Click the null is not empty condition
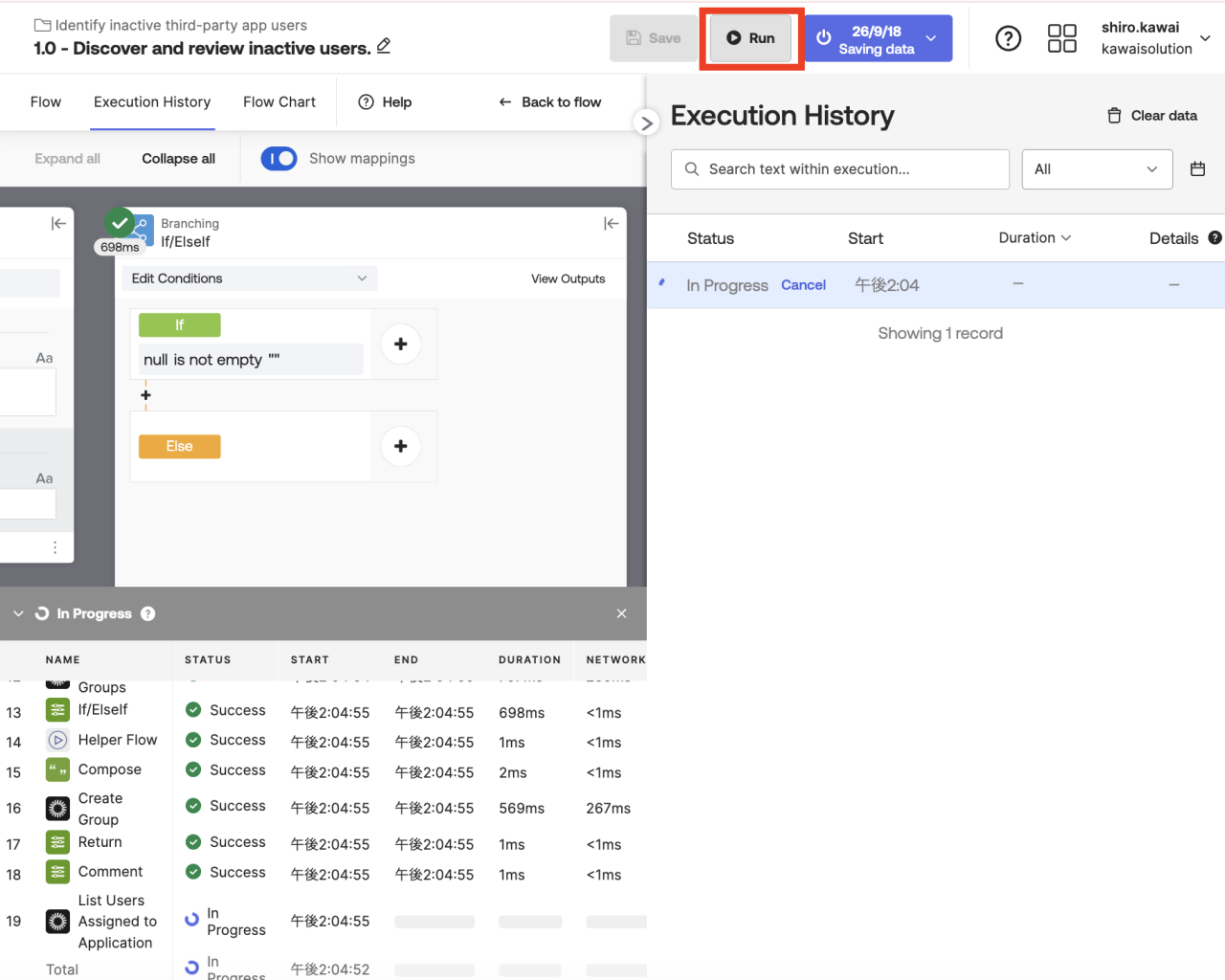Image resolution: width=1225 pixels, height=980 pixels. click(x=251, y=360)
